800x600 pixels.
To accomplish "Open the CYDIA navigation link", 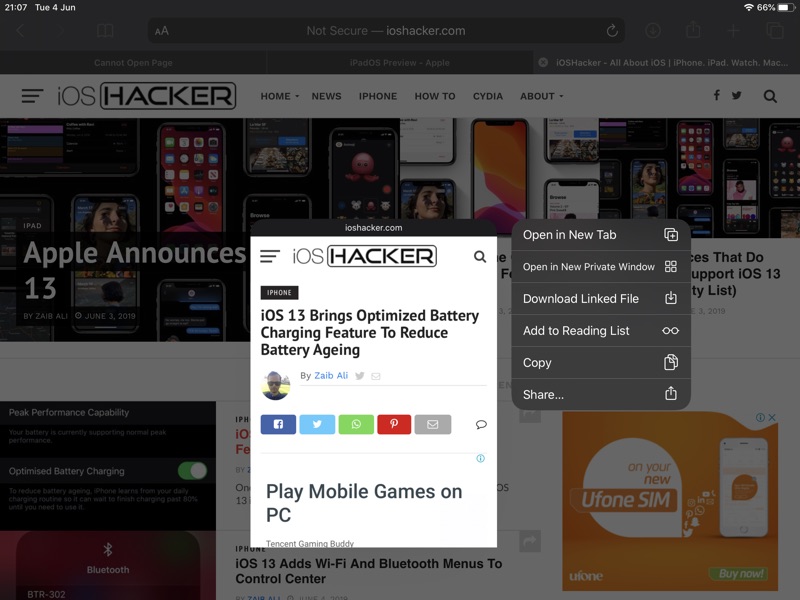I will pos(488,96).
